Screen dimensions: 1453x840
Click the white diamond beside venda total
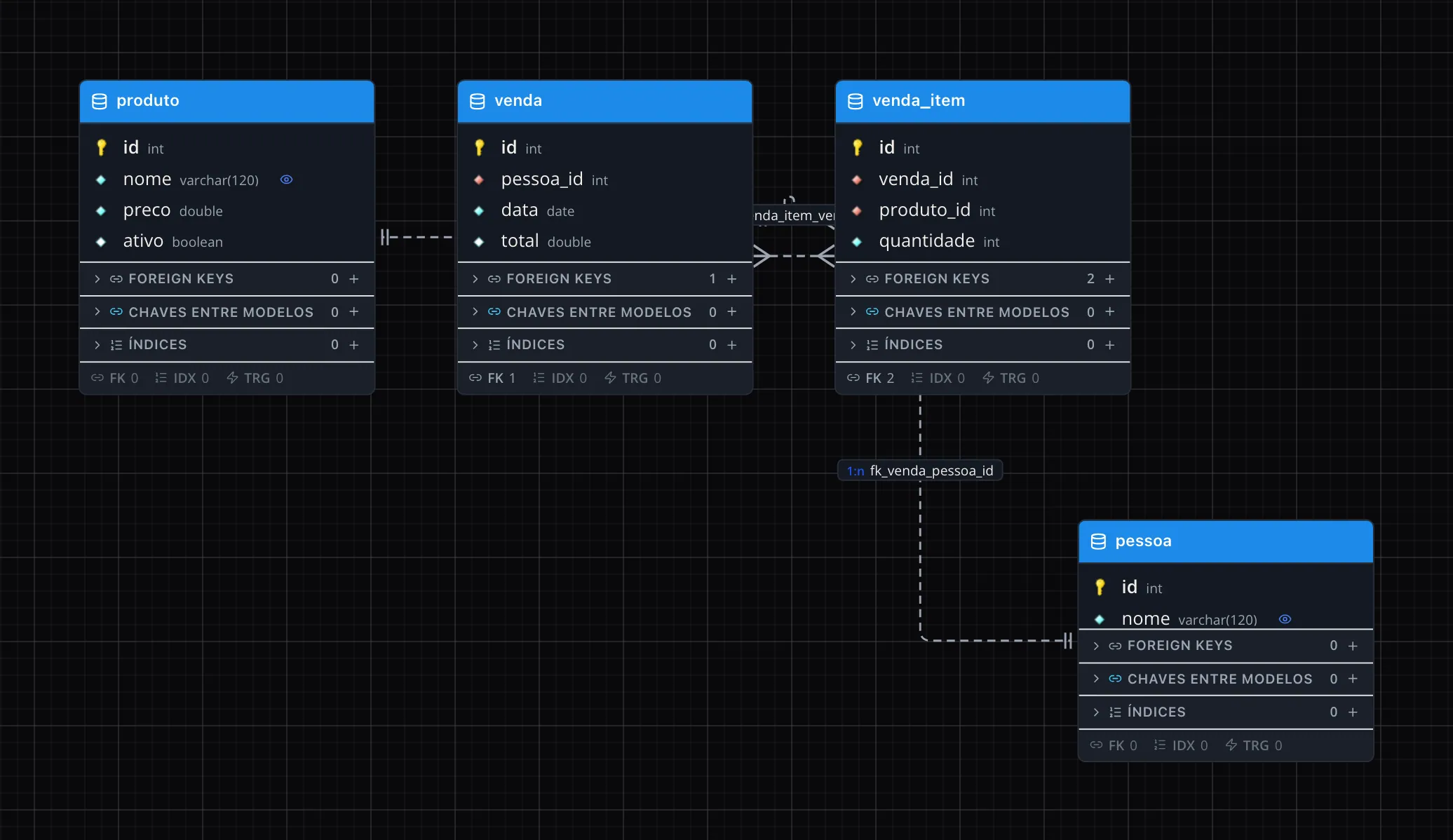click(x=479, y=242)
